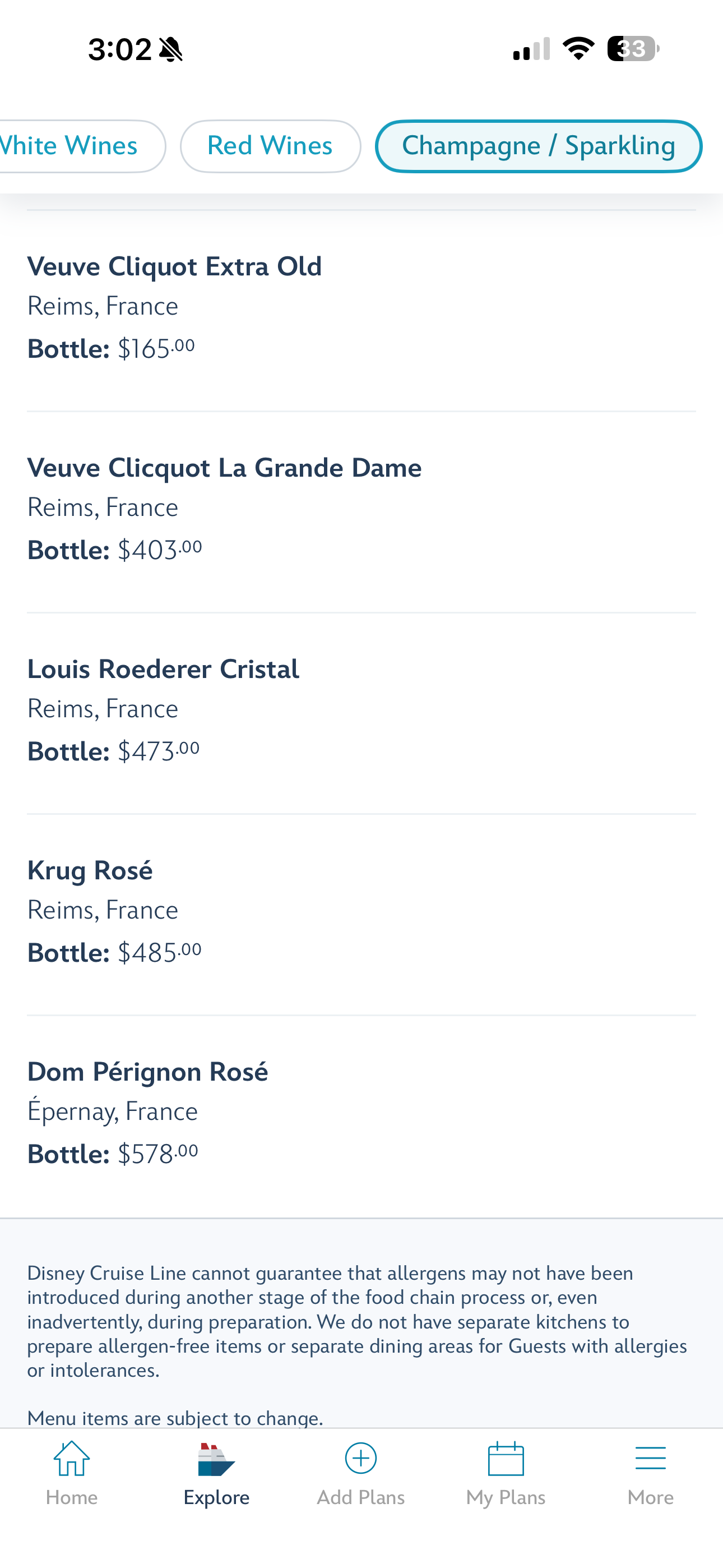Image resolution: width=723 pixels, height=1568 pixels.
Task: Select Veuve Cliquot Extra Old item
Action: (x=175, y=266)
